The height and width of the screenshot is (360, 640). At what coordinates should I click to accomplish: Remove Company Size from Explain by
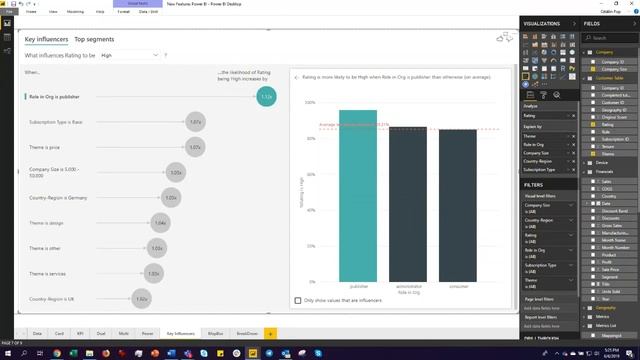[x=573, y=153]
